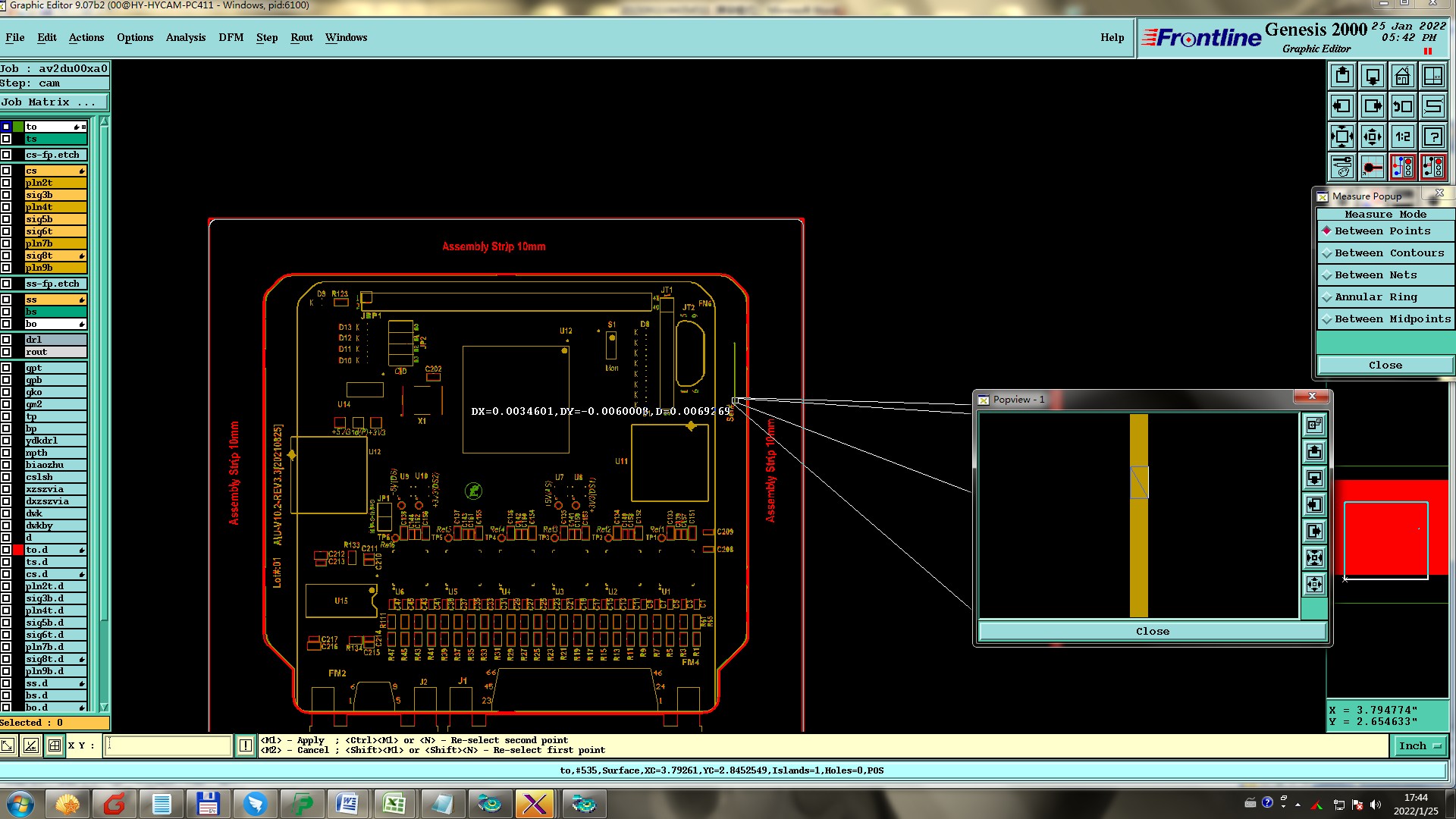Click the Home view icon
Viewport: 1456px width, 819px height.
[1402, 76]
